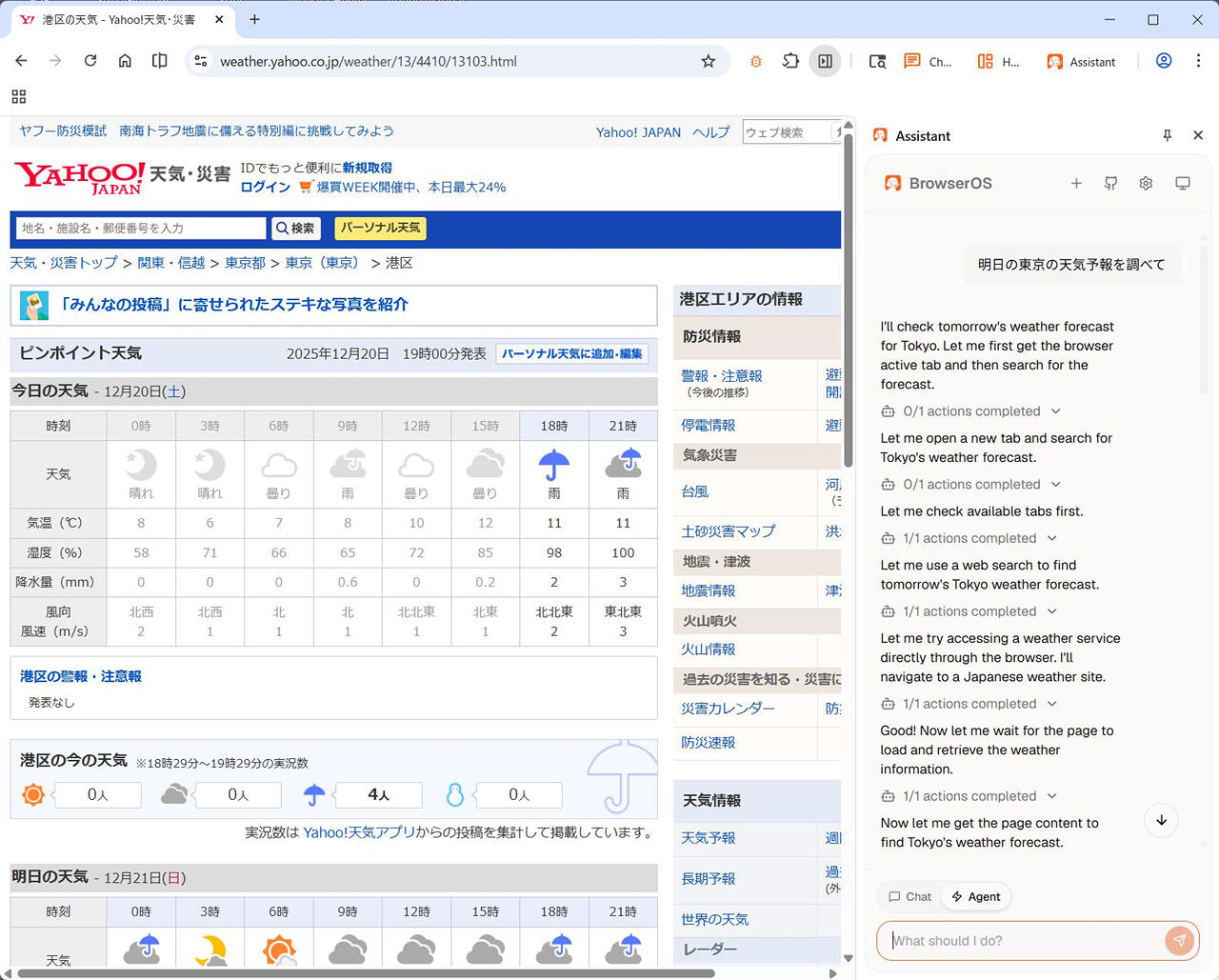Click the 検索 search button
Viewport: 1219px width, 980px height.
pos(295,229)
